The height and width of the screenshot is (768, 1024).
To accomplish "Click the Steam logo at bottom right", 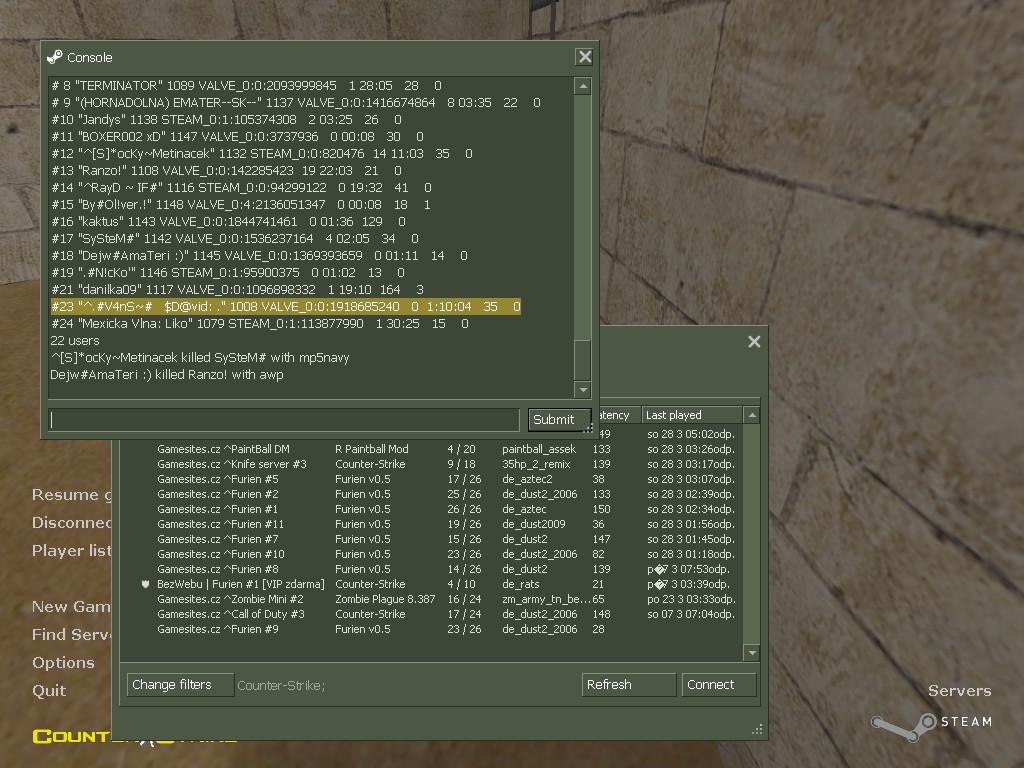I will click(x=931, y=724).
